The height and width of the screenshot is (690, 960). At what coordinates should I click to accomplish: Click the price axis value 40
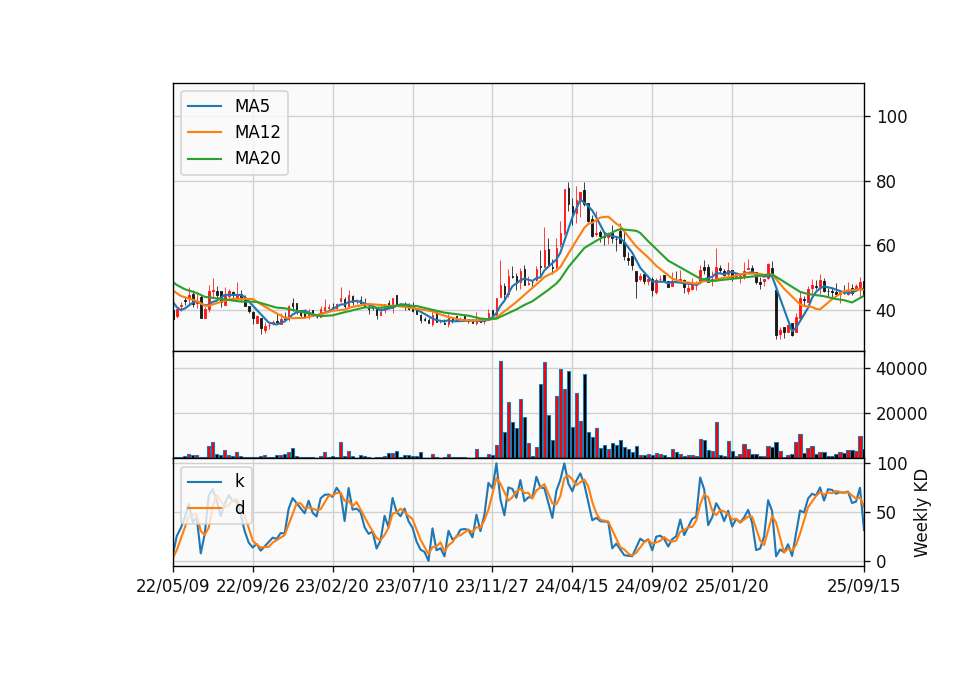(x=886, y=311)
